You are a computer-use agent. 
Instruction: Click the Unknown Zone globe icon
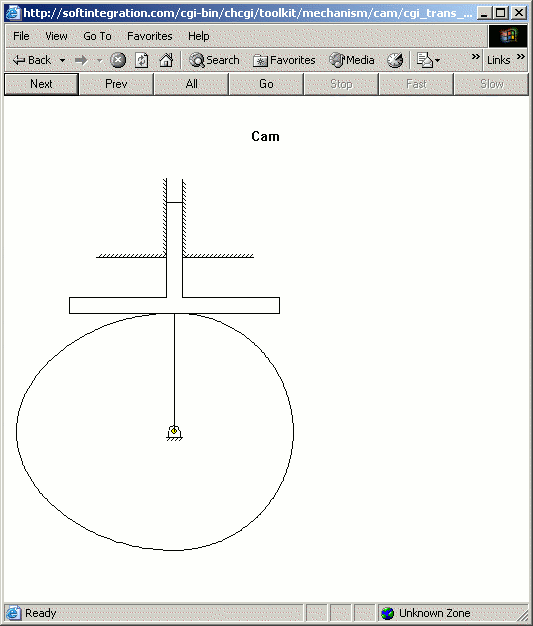[x=387, y=613]
